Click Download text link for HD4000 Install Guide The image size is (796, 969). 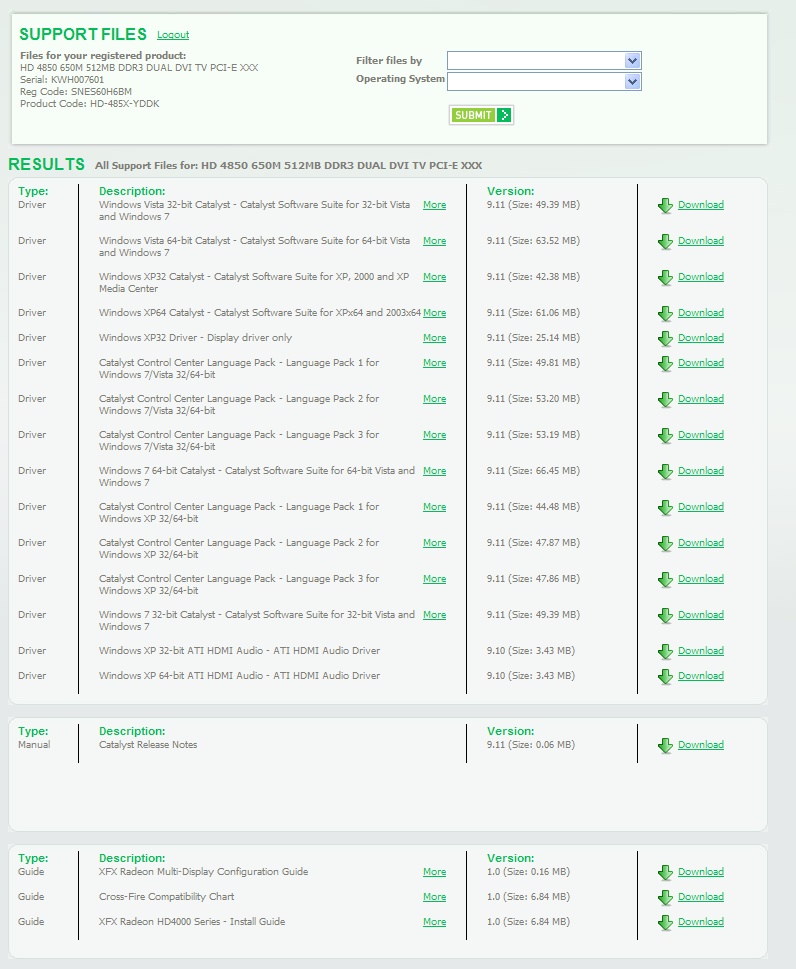701,921
